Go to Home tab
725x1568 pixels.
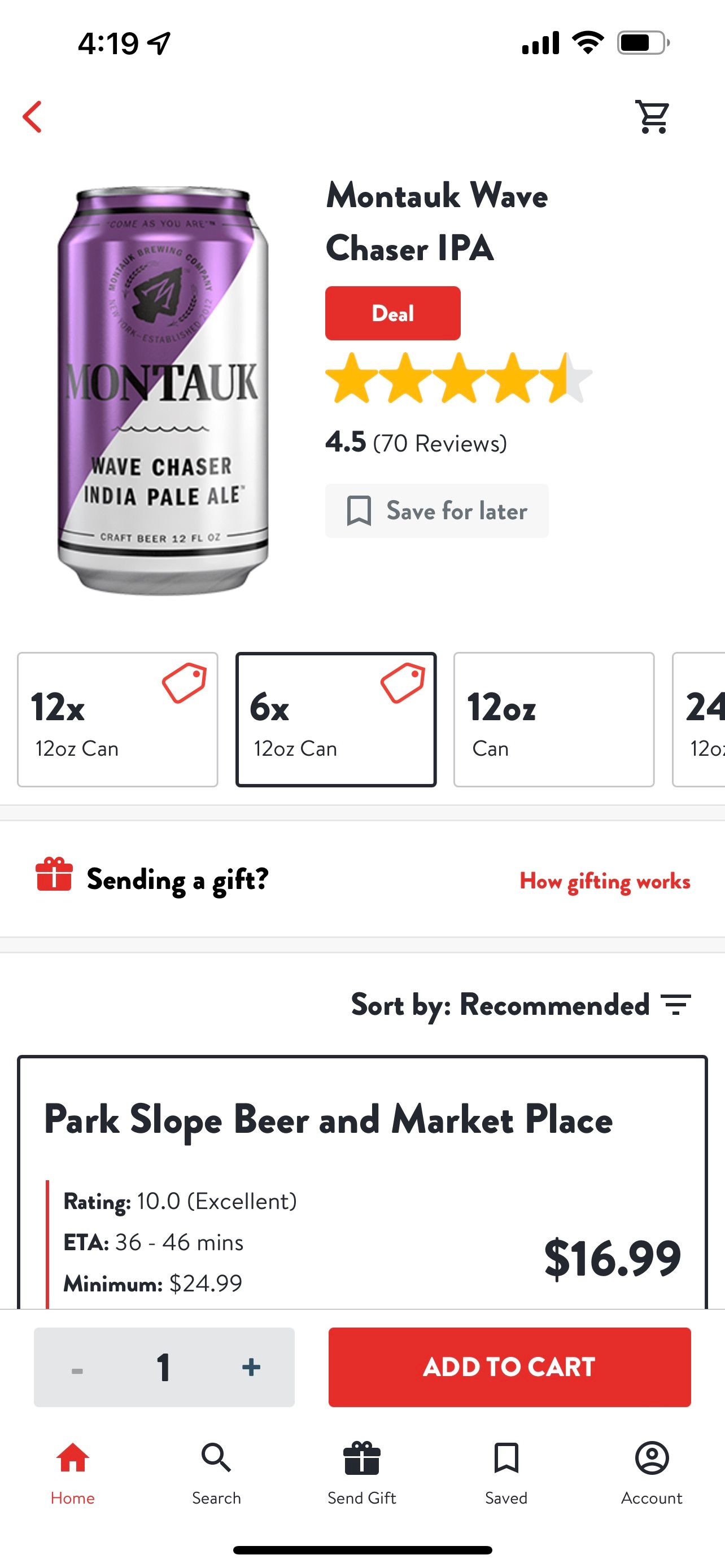(72, 1472)
